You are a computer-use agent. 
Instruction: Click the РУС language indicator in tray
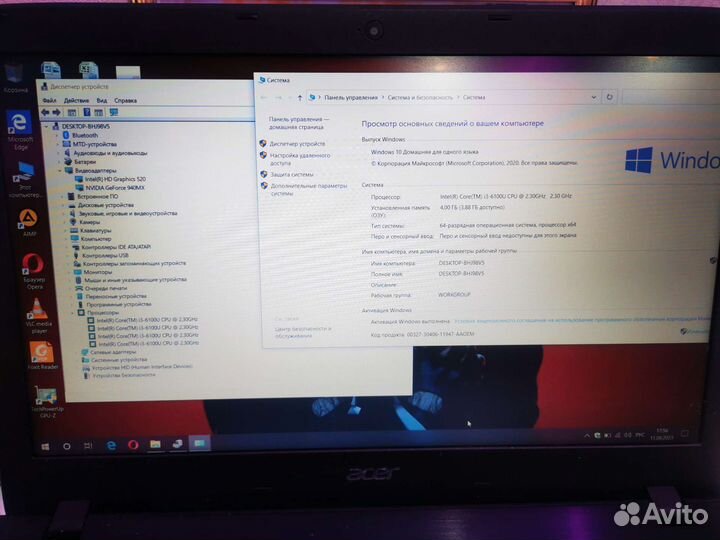point(640,435)
